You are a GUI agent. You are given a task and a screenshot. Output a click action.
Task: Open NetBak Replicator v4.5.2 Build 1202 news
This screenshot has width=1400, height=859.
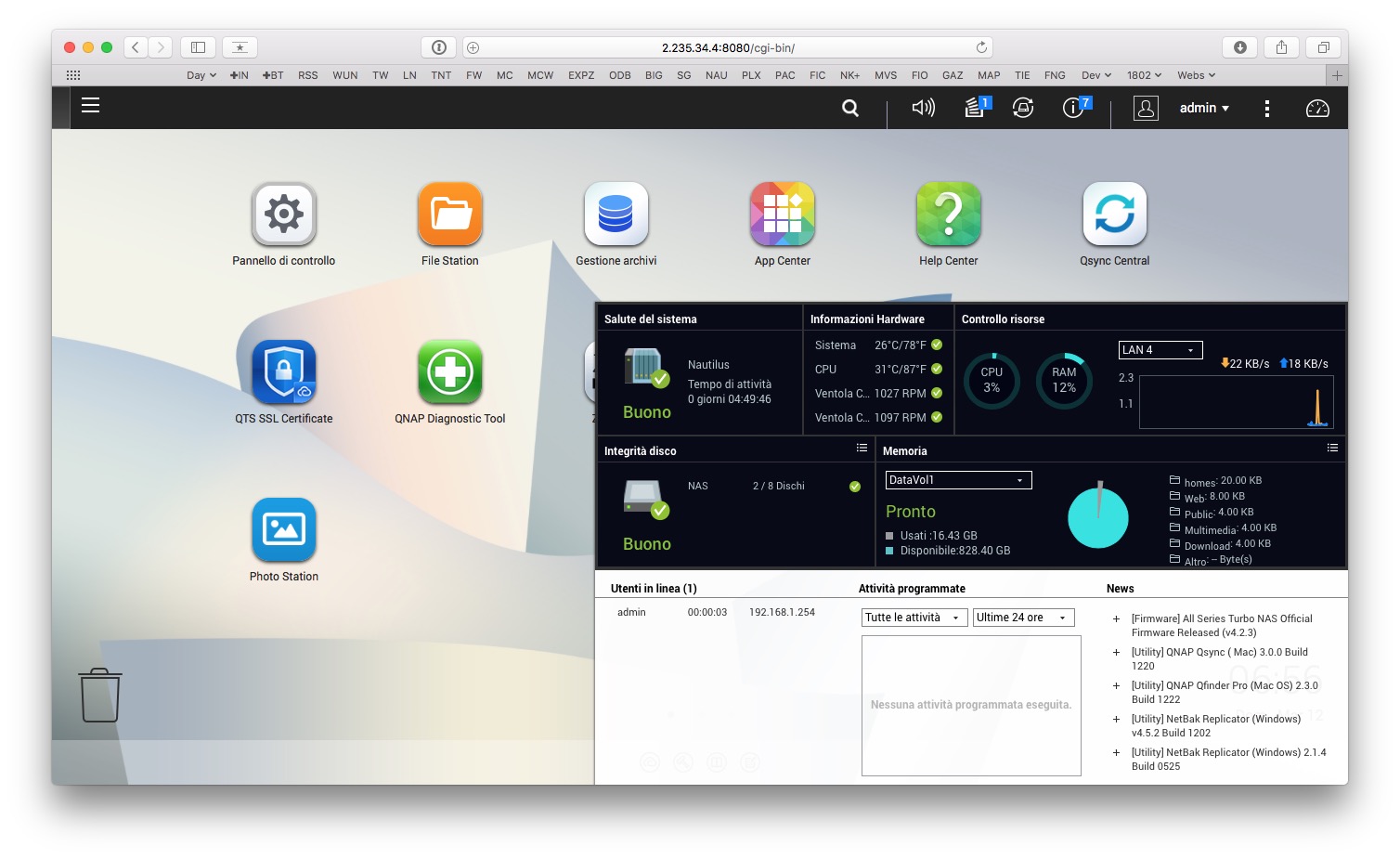(1216, 725)
